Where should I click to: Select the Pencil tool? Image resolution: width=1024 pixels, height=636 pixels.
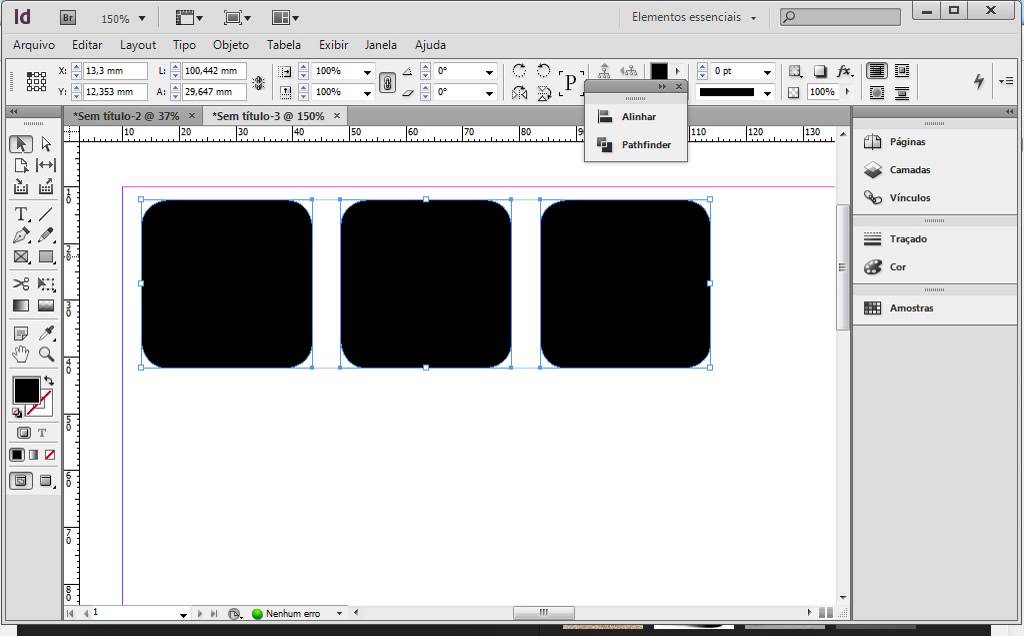tap(46, 235)
